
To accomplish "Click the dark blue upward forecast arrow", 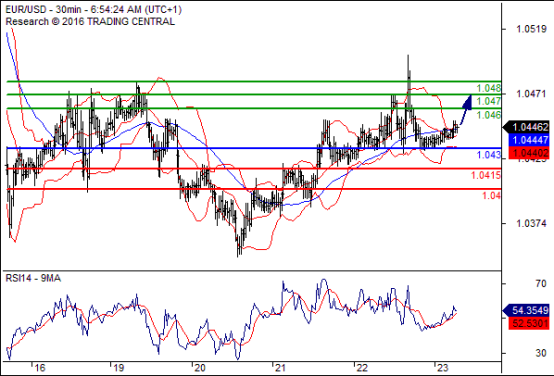I will tap(466, 109).
